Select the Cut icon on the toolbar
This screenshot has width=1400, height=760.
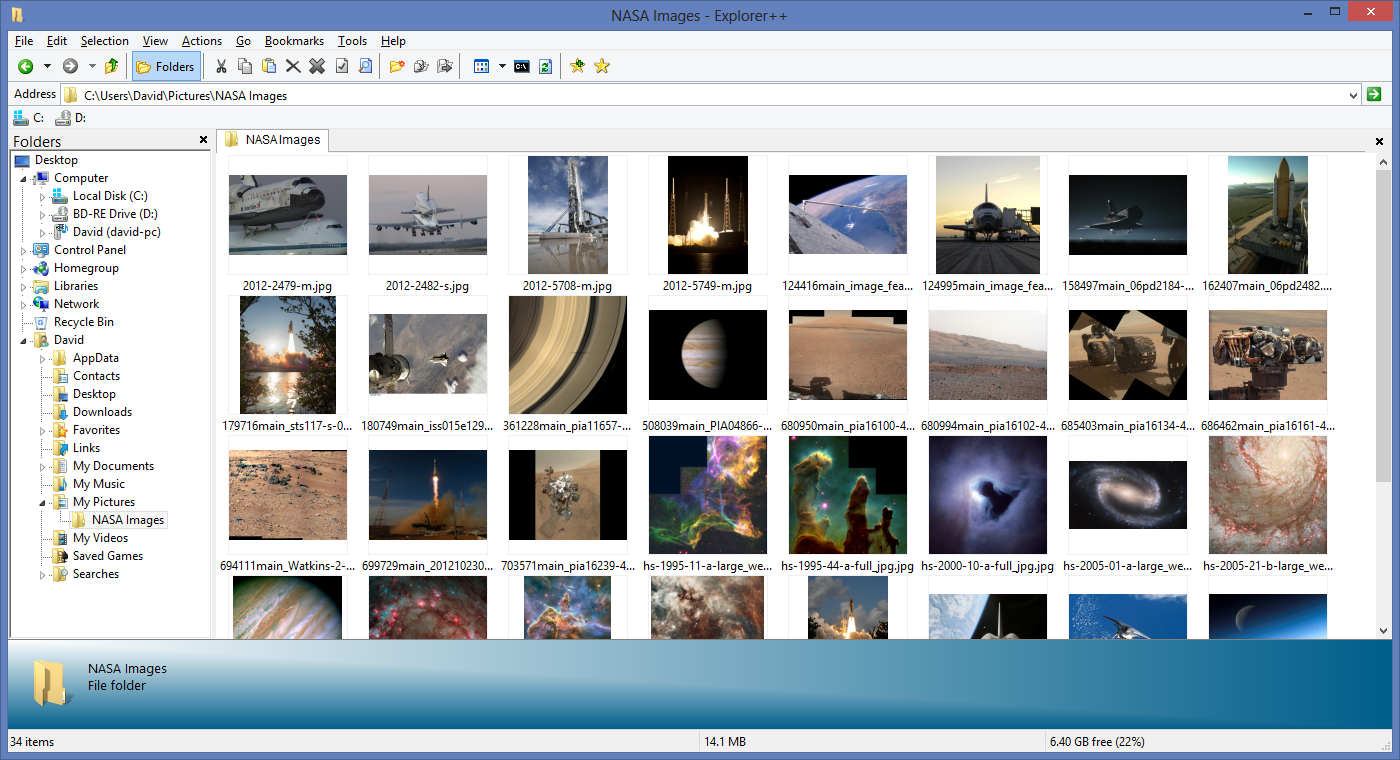(x=221, y=66)
